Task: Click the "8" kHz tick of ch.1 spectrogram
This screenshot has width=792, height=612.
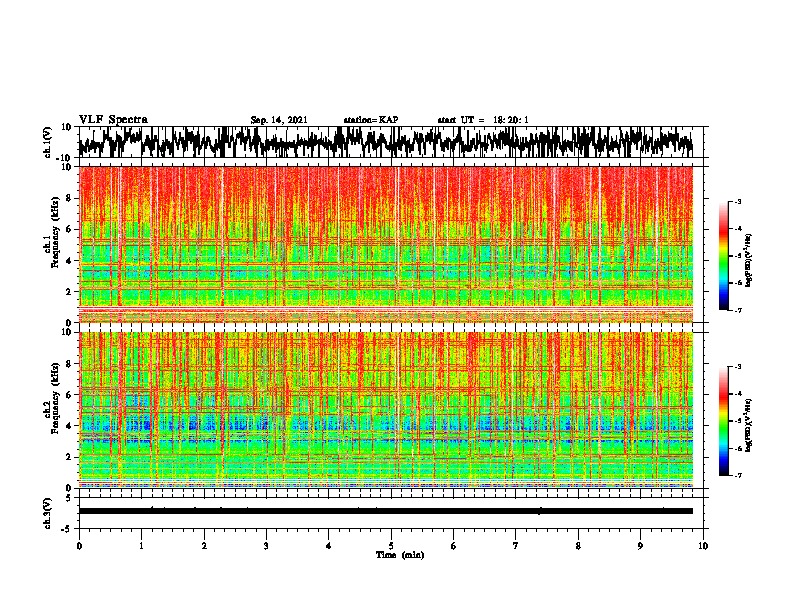Action: [x=69, y=198]
